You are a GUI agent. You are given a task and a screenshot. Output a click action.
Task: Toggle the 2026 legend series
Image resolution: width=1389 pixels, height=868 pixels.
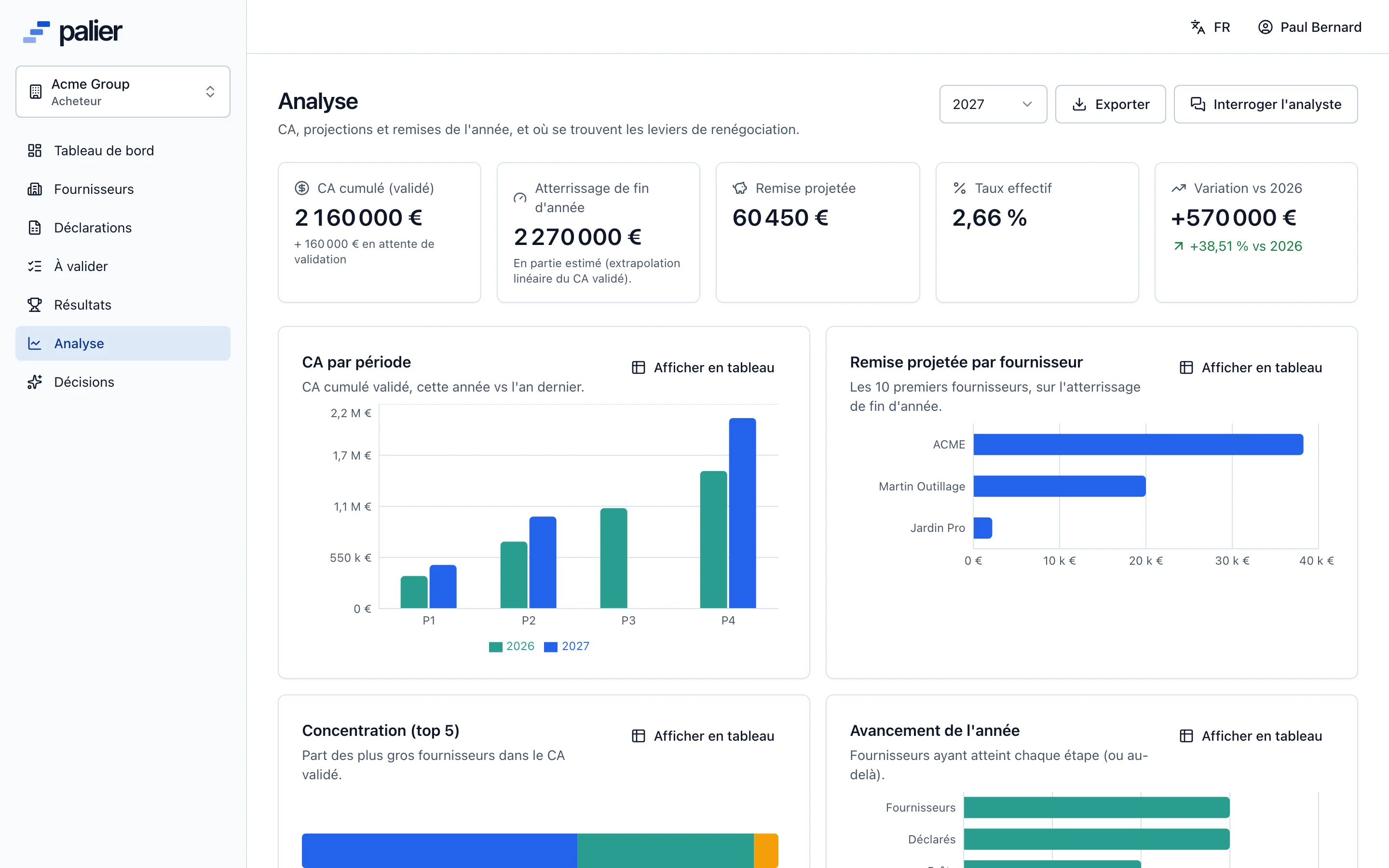(511, 646)
